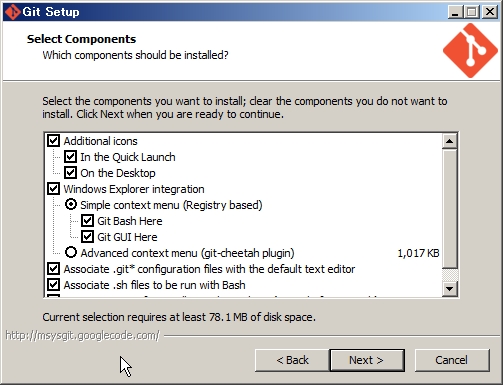Click the large Git logo in header

point(471,50)
